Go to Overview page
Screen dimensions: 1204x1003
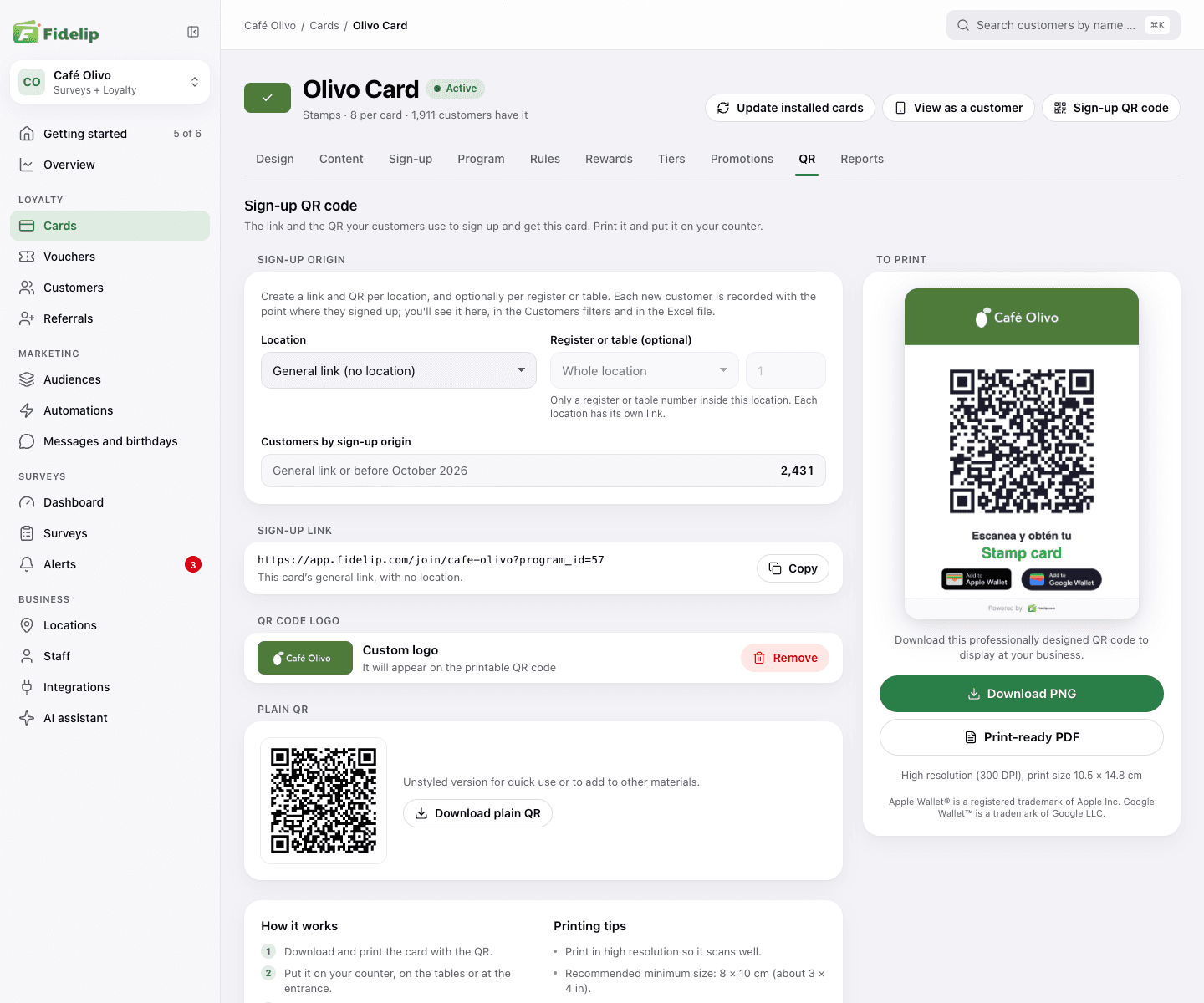[110, 165]
